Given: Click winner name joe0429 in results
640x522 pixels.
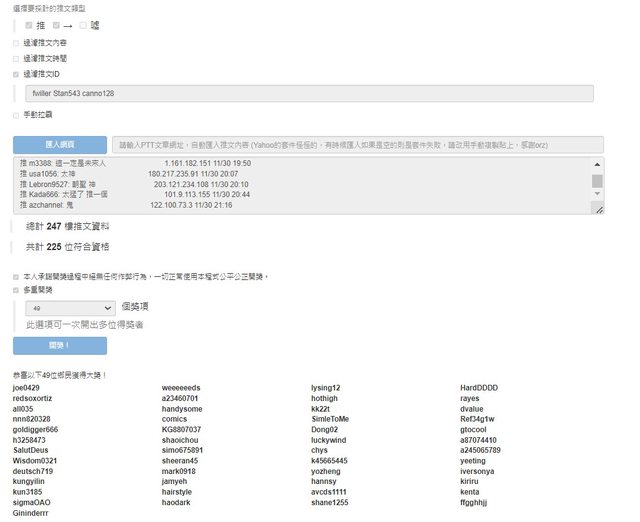Looking at the screenshot, I should coord(26,387).
